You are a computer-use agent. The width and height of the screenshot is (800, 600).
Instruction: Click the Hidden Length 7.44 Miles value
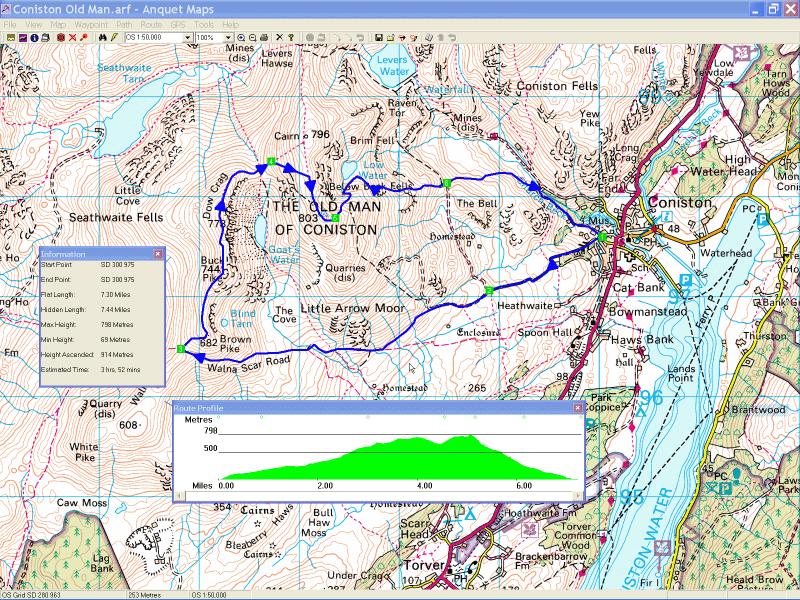(x=115, y=310)
